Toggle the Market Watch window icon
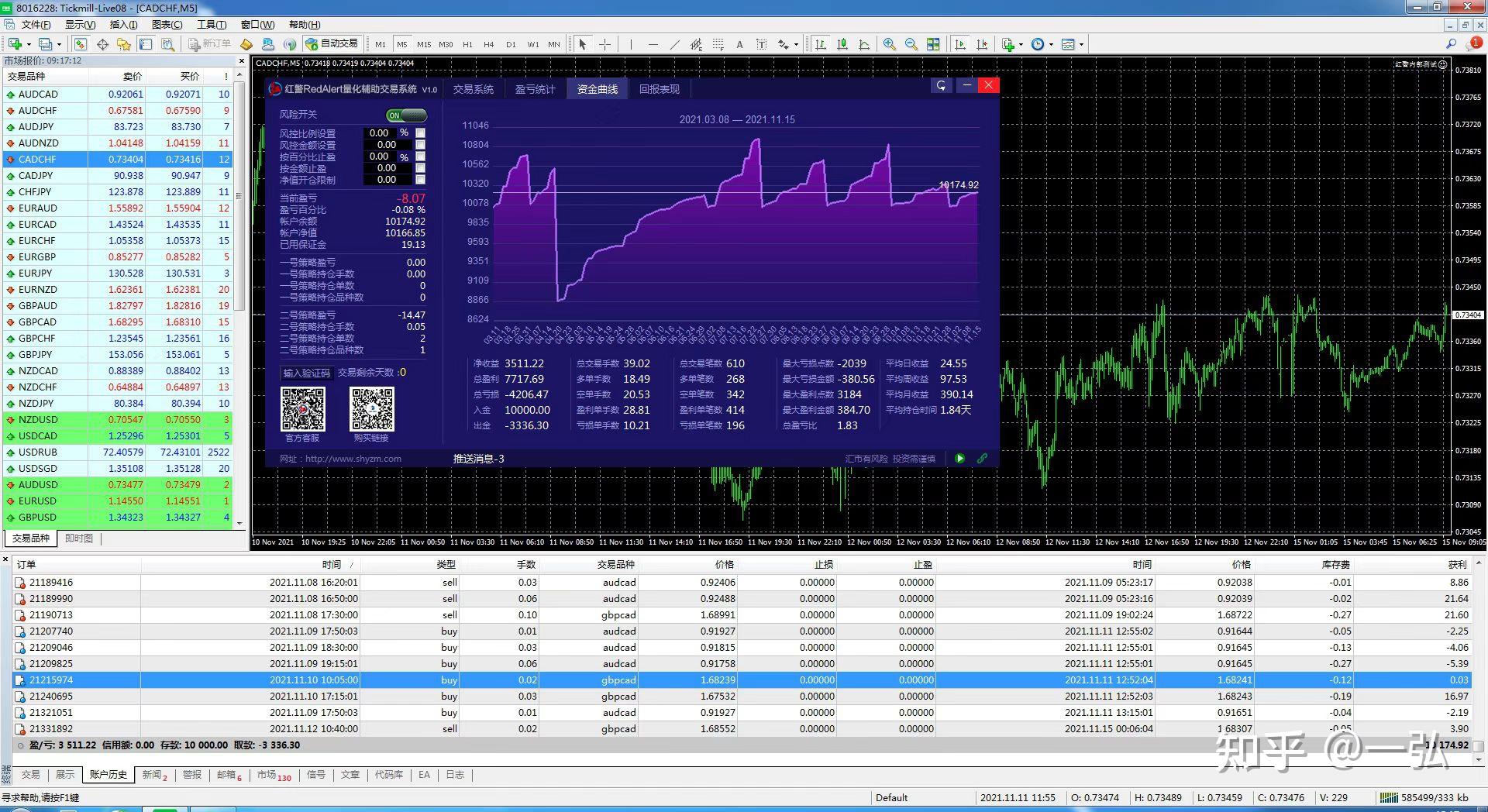1488x812 pixels. pos(81,44)
